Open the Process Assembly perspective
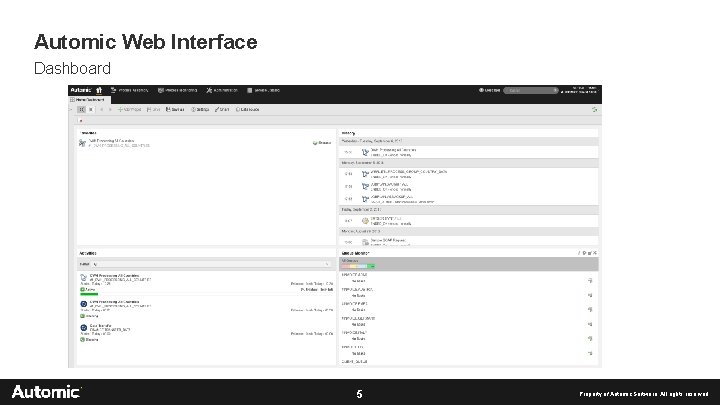Image resolution: width=720 pixels, height=405 pixels. coord(129,90)
